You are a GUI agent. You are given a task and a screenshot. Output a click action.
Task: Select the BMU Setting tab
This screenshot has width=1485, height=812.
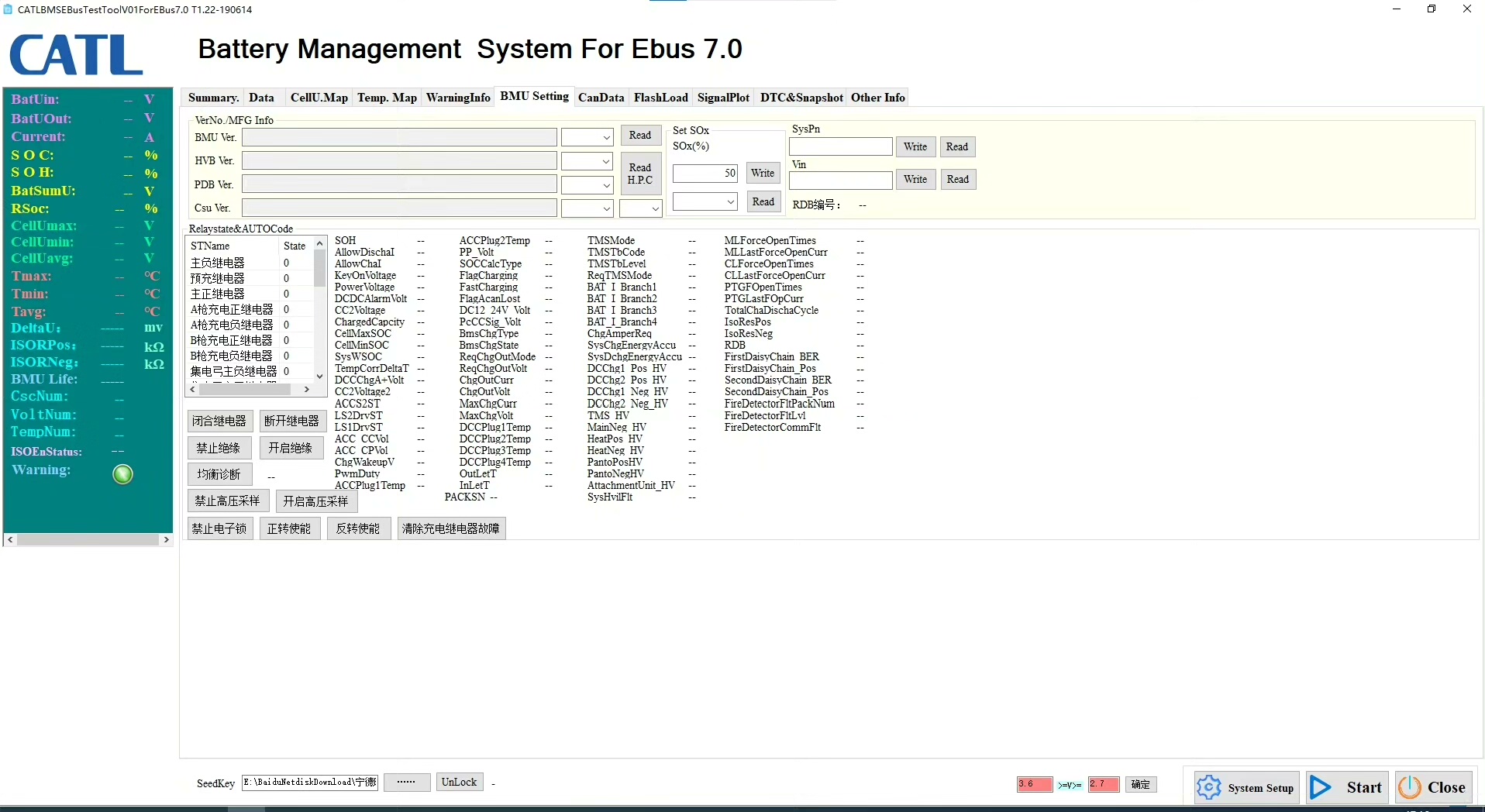coord(534,96)
